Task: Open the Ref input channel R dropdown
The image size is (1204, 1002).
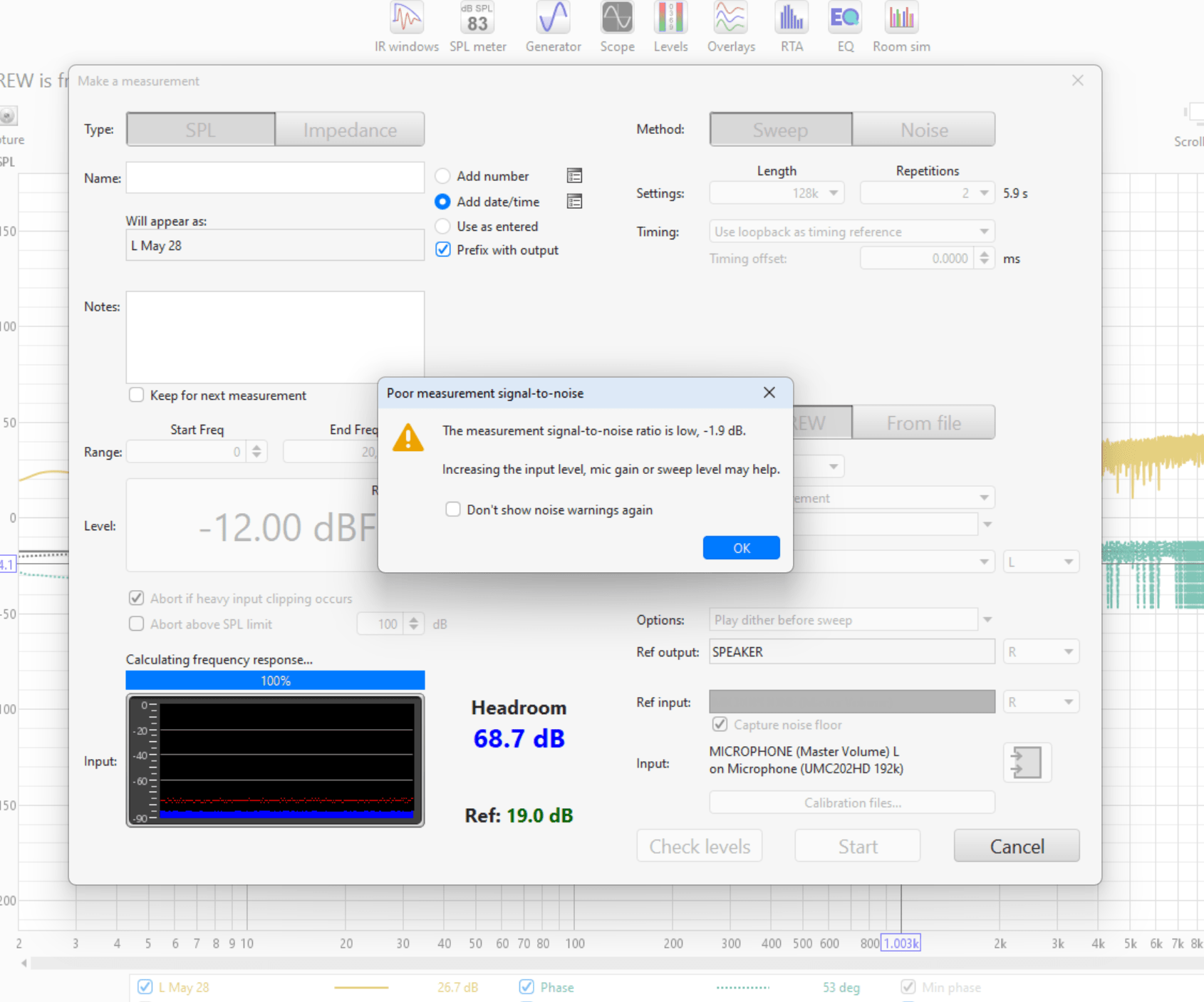Action: (x=1041, y=702)
